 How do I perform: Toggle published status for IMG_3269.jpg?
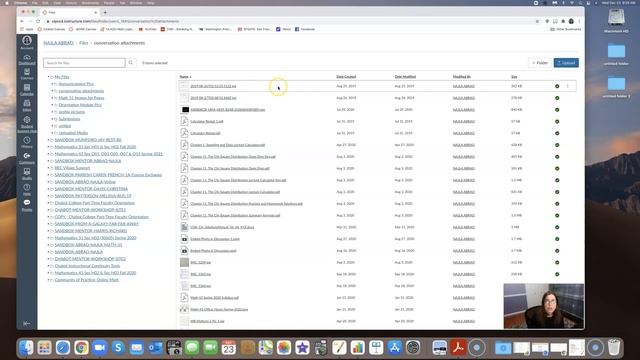click(x=557, y=262)
